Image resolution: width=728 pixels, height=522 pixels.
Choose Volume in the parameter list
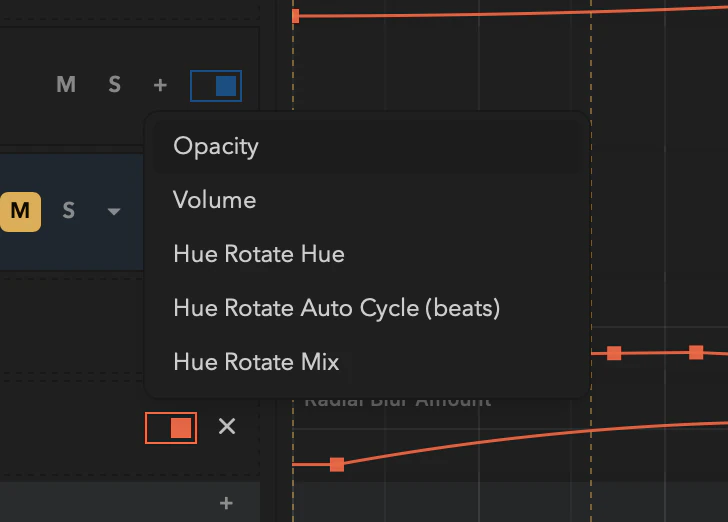coord(367,200)
